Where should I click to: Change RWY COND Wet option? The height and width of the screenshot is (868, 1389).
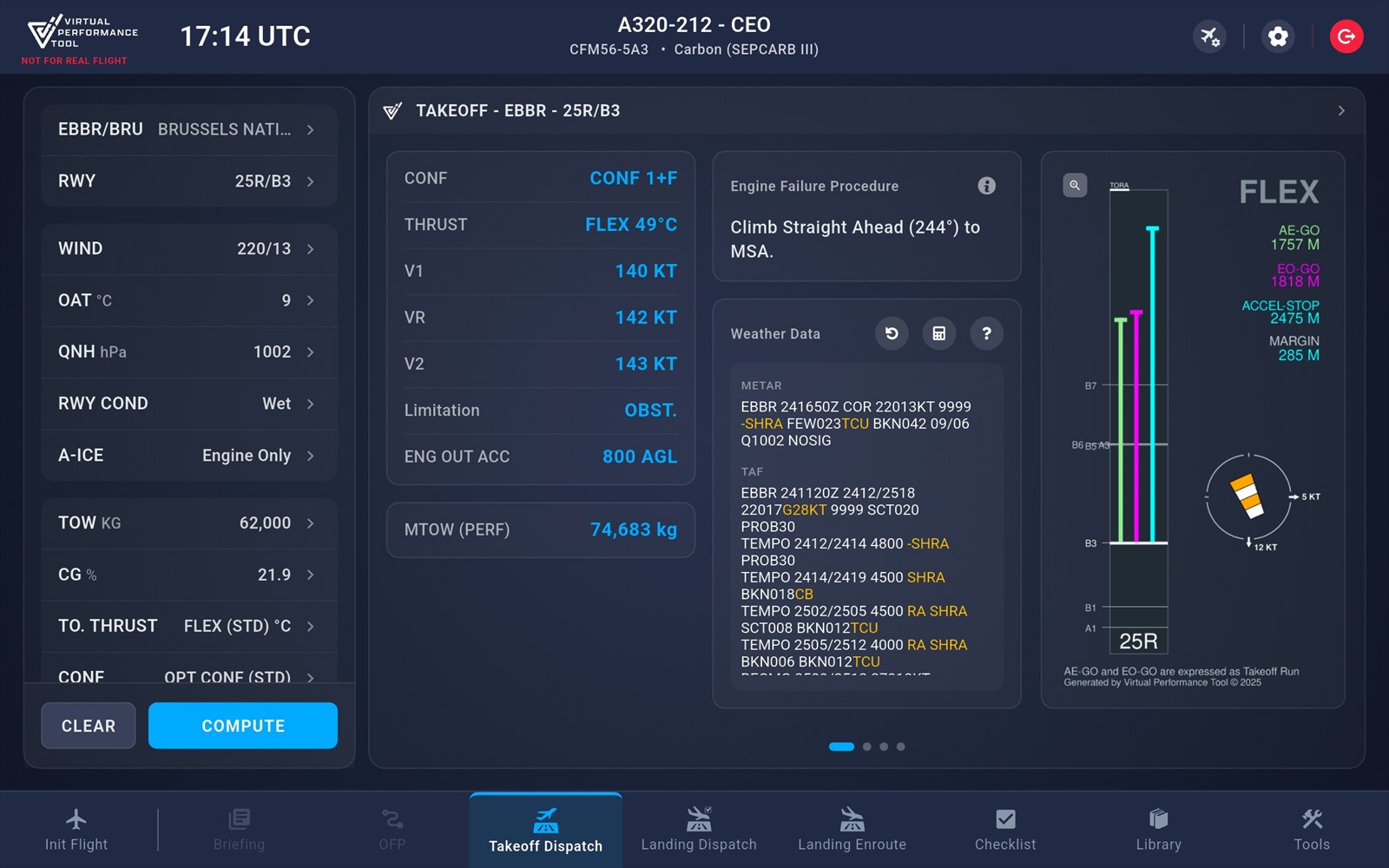point(189,404)
